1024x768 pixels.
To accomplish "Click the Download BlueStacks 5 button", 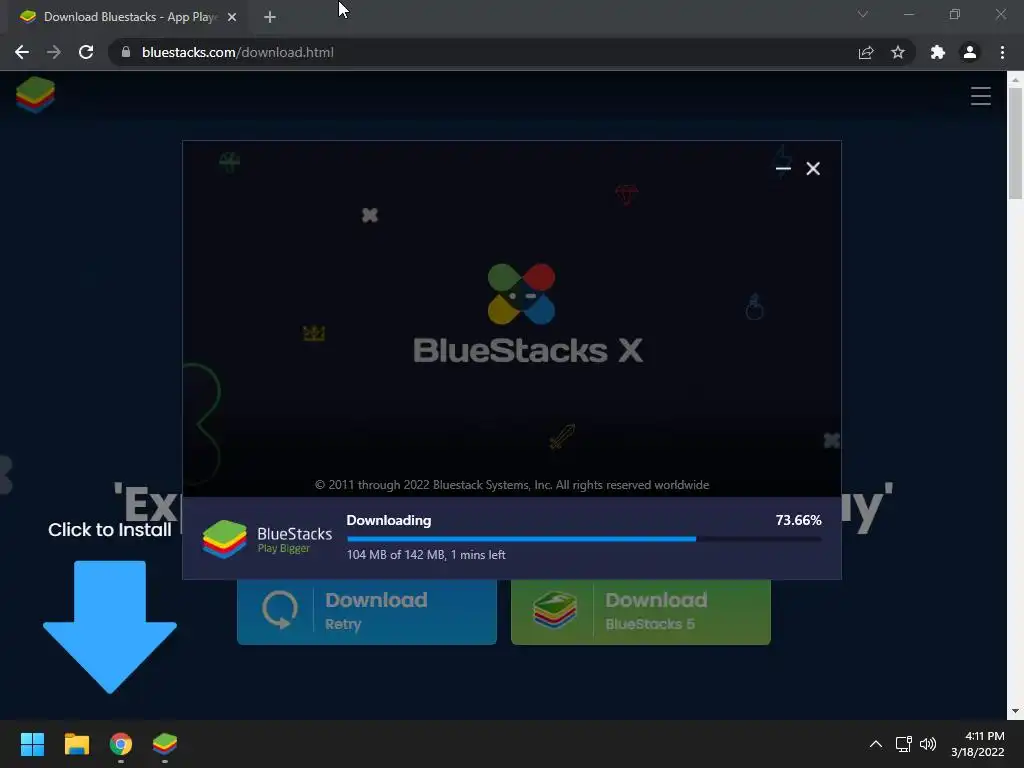I will (x=641, y=612).
